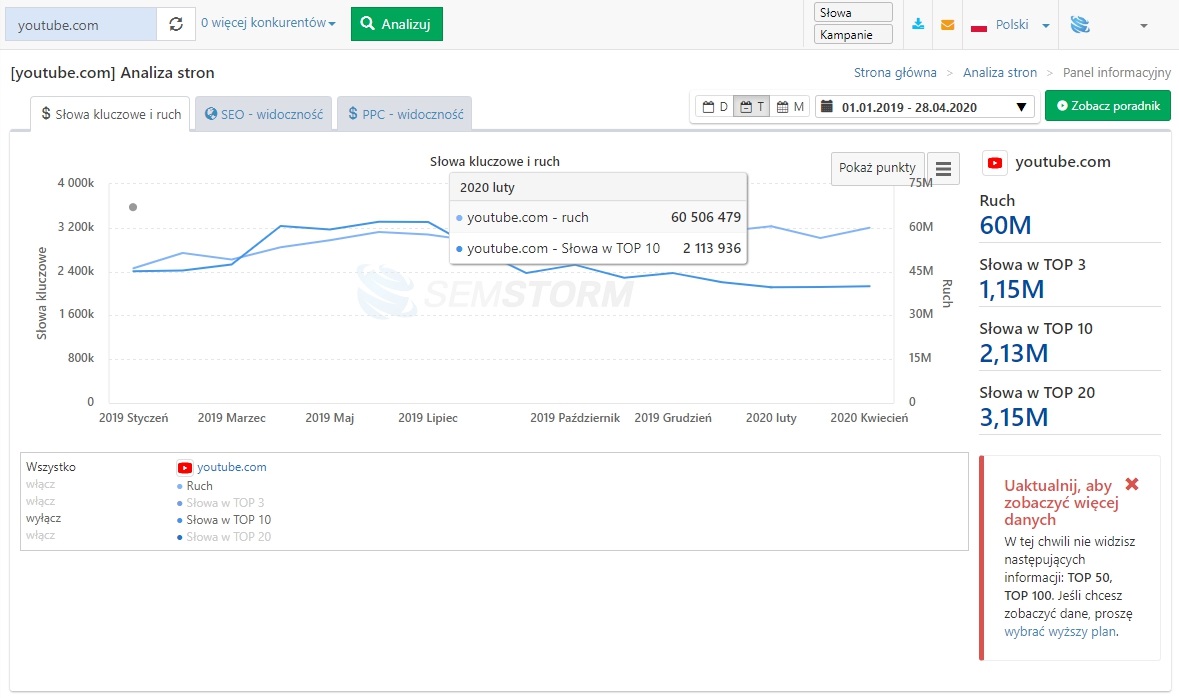1179x698 pixels.
Task: Select weekly (T) date granularity
Action: click(x=752, y=107)
